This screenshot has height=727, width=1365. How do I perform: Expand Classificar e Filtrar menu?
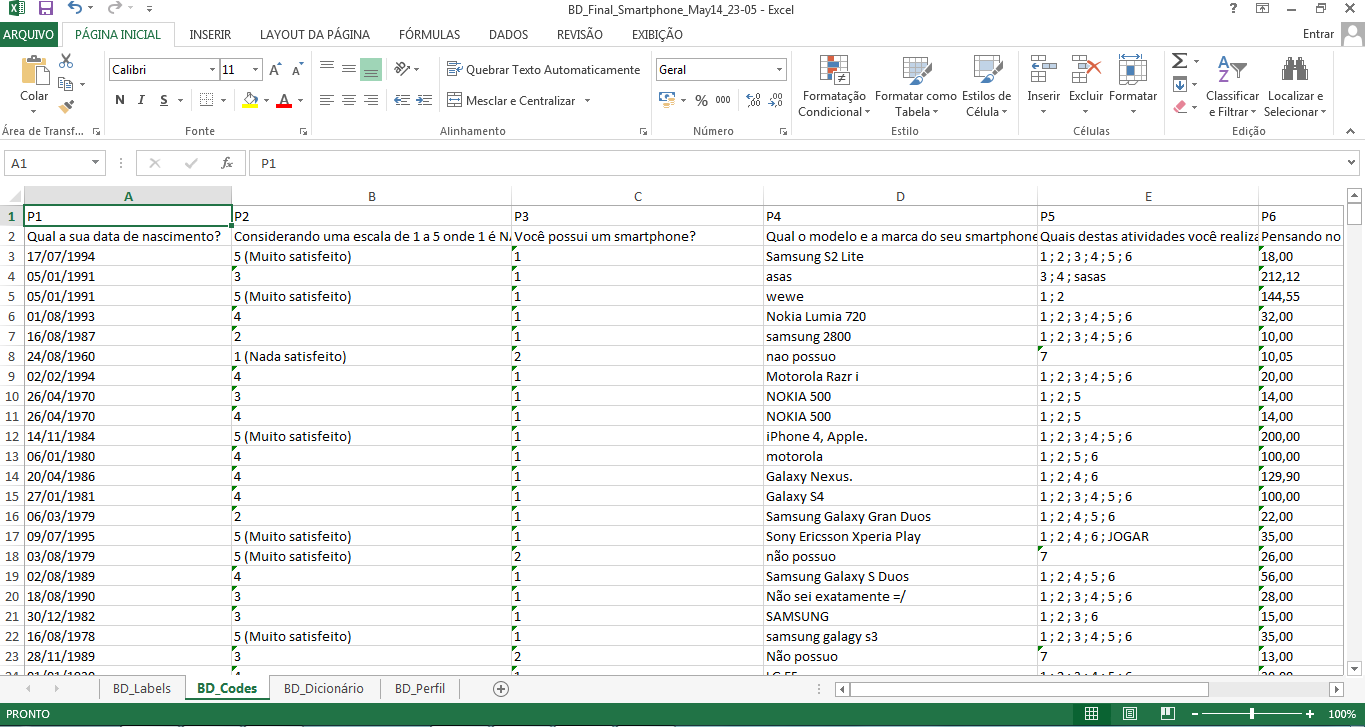[x=1233, y=86]
